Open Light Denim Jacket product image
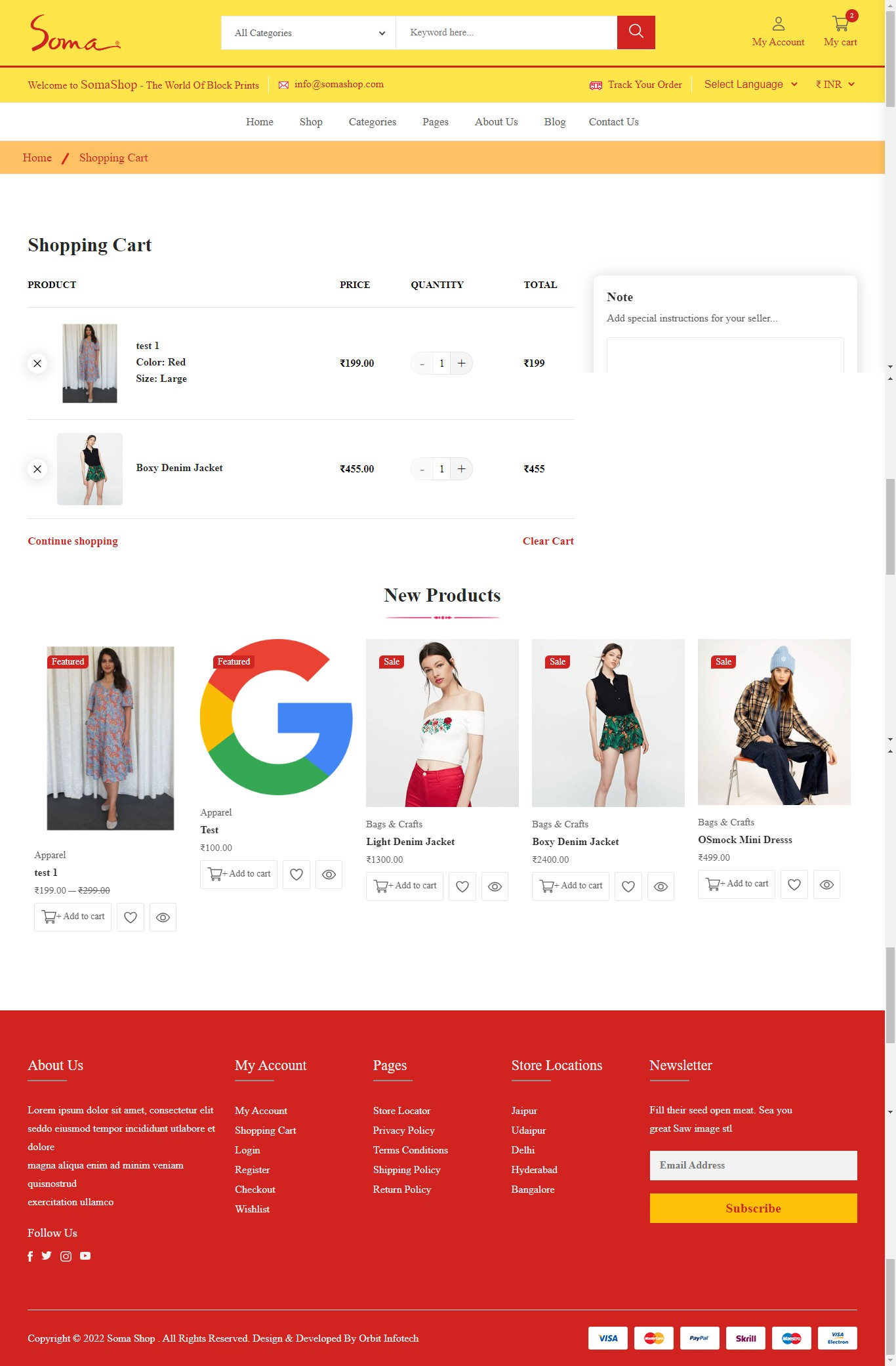 (442, 723)
